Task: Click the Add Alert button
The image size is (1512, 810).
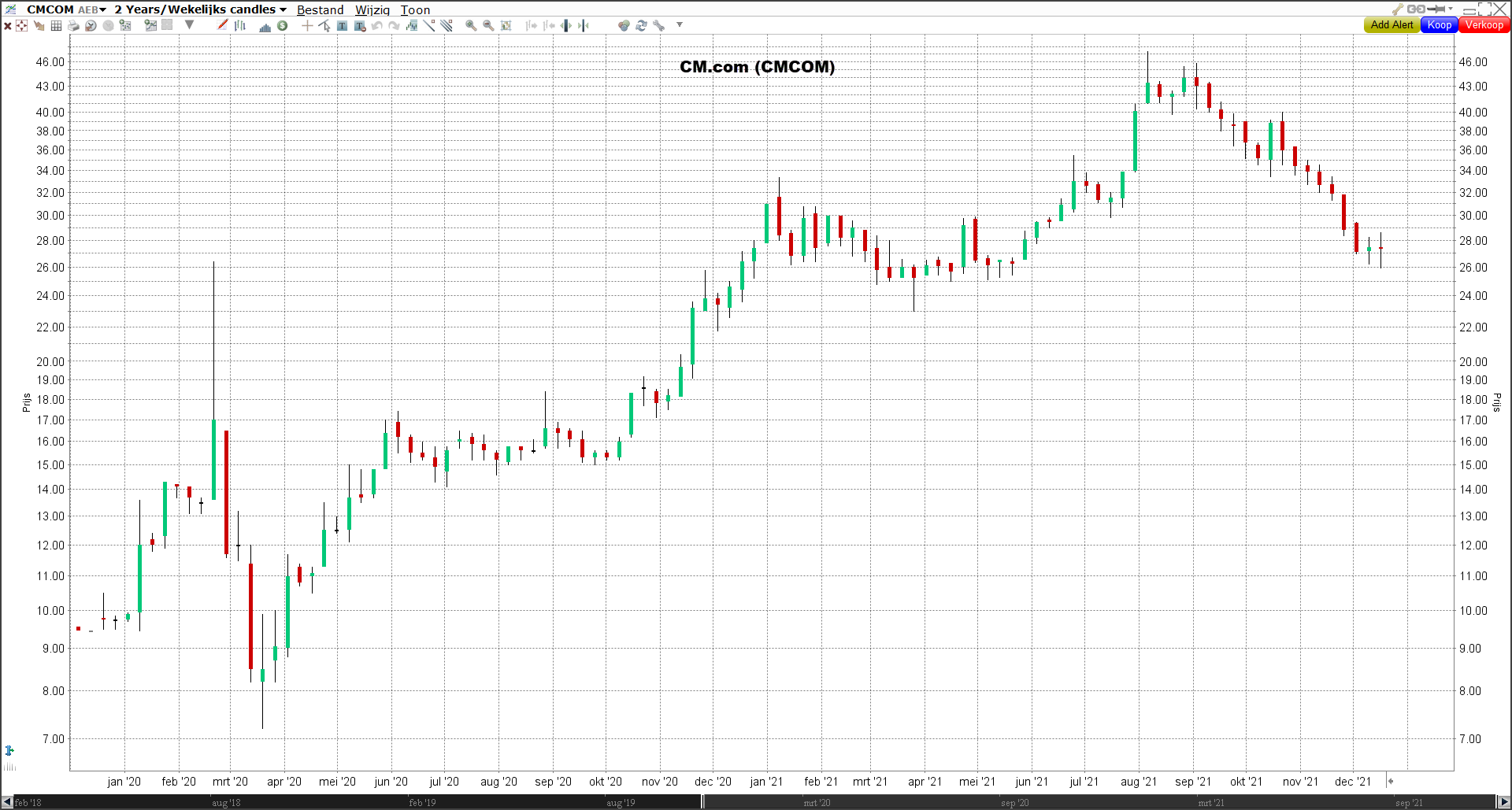Action: (1392, 25)
